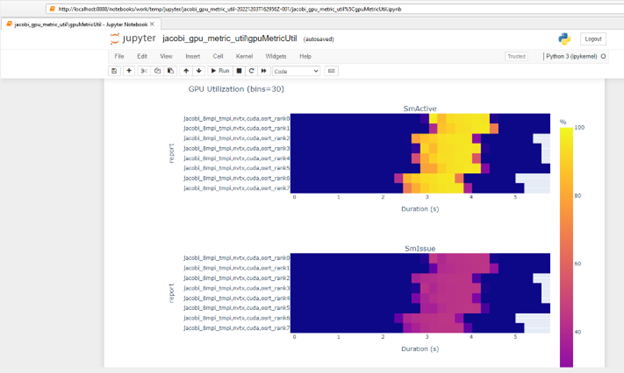The width and height of the screenshot is (624, 373).
Task: Click the kernel idle status circle
Action: click(603, 57)
